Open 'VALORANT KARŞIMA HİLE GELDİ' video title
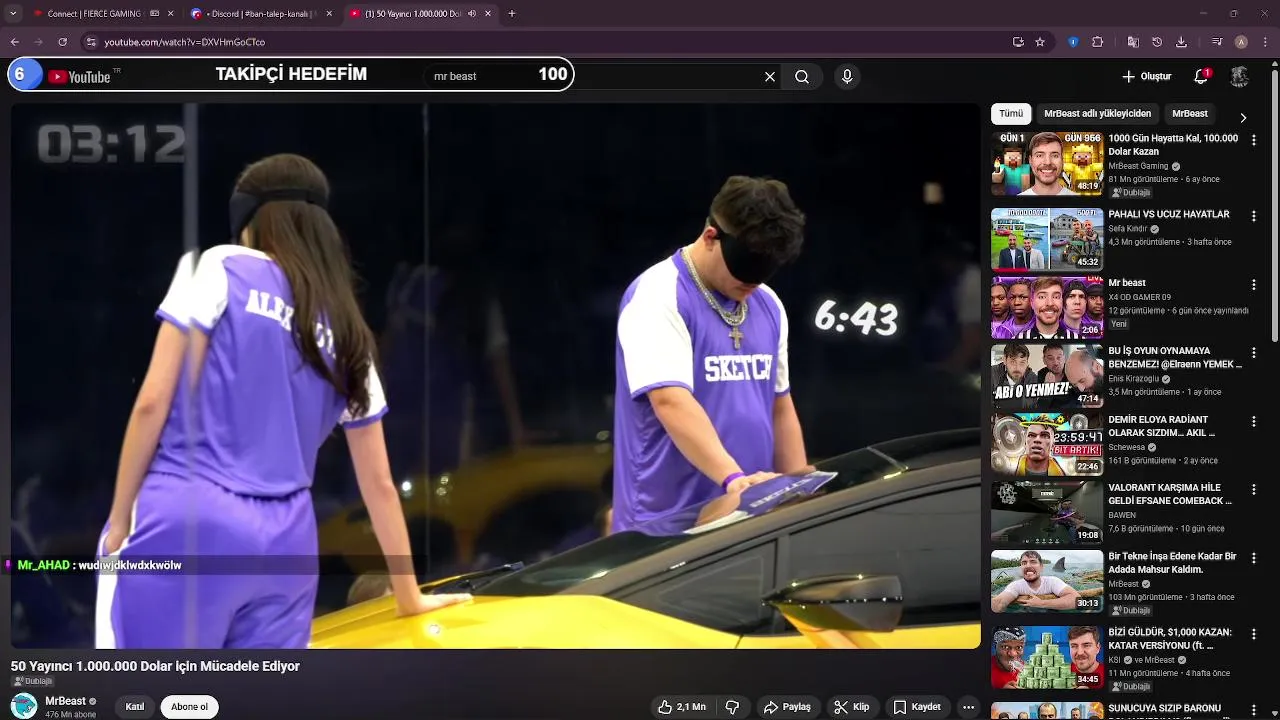 pyautogui.click(x=1170, y=494)
